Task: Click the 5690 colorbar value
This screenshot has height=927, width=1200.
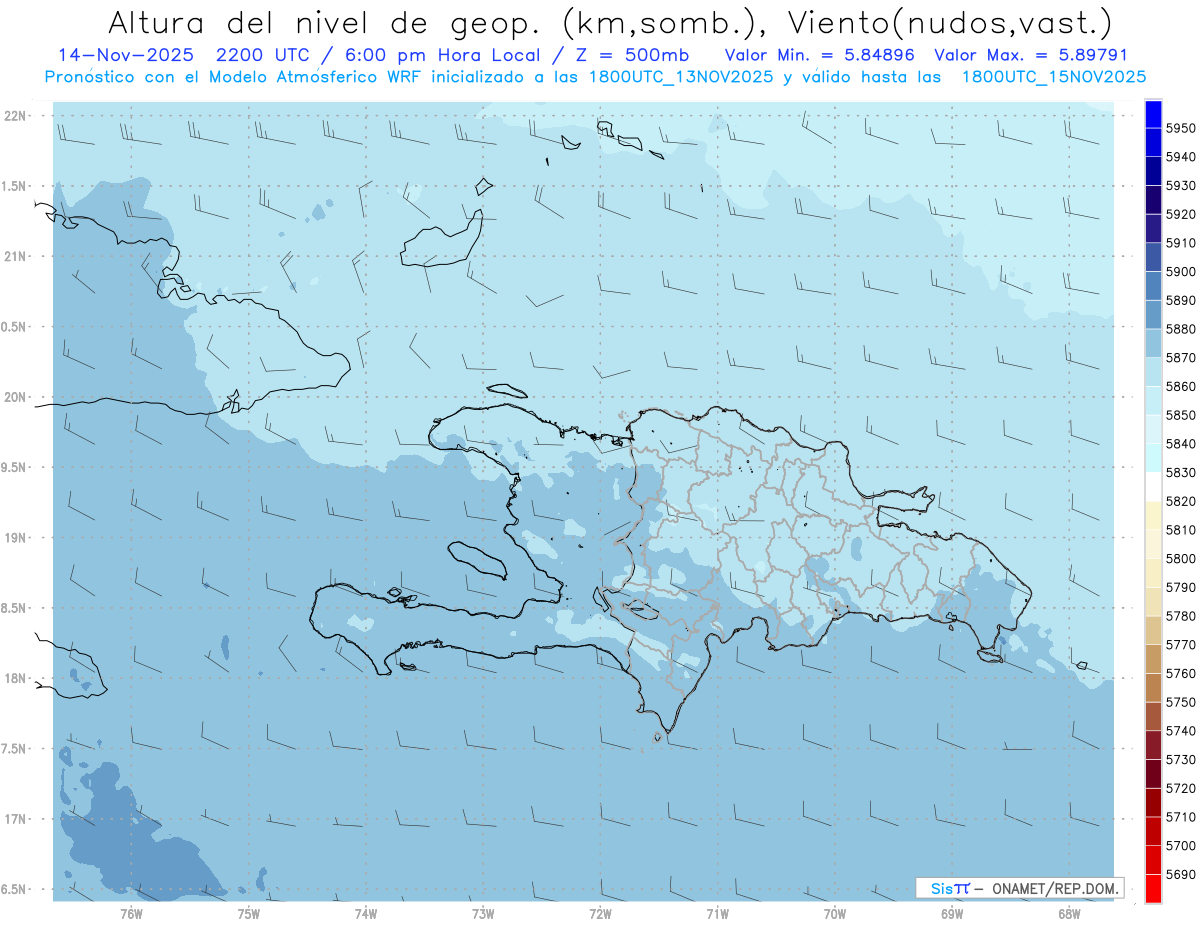Action: click(x=1180, y=875)
